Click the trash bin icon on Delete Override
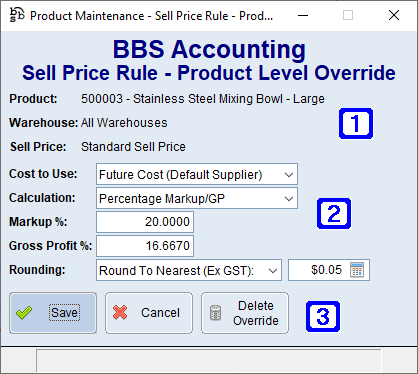This screenshot has width=418, height=374. (215, 313)
